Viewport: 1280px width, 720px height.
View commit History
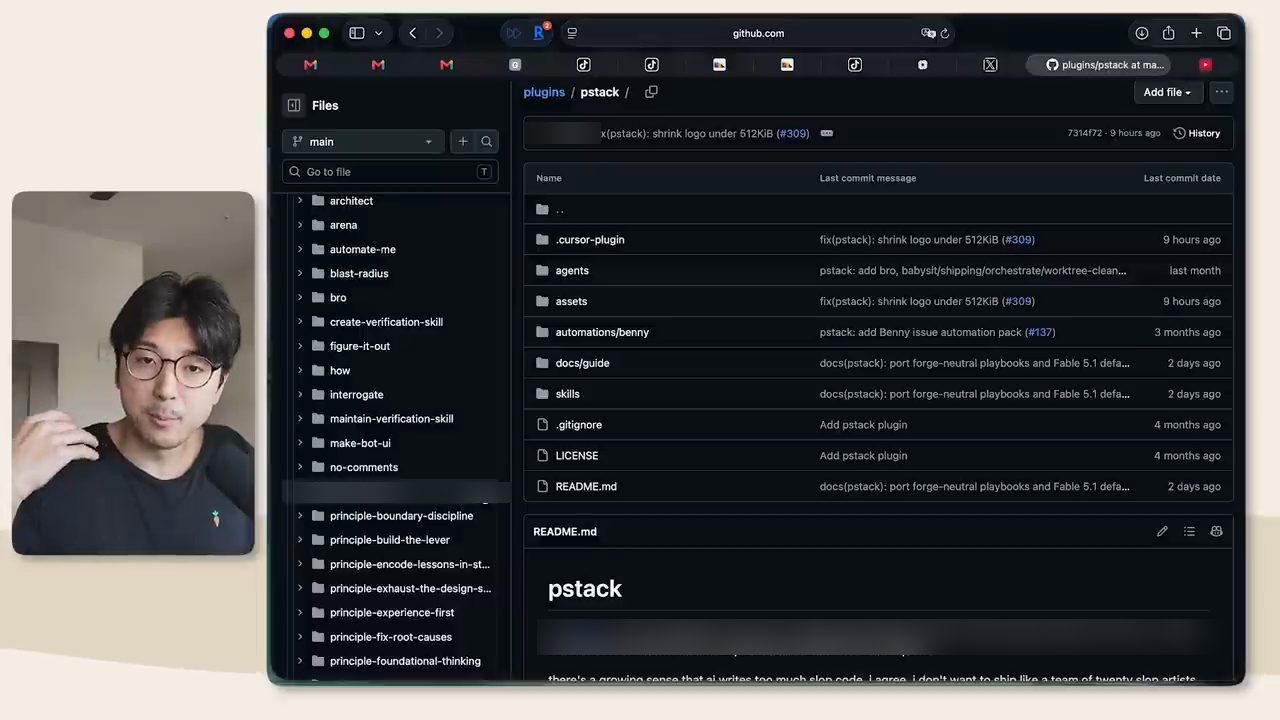pos(1197,133)
